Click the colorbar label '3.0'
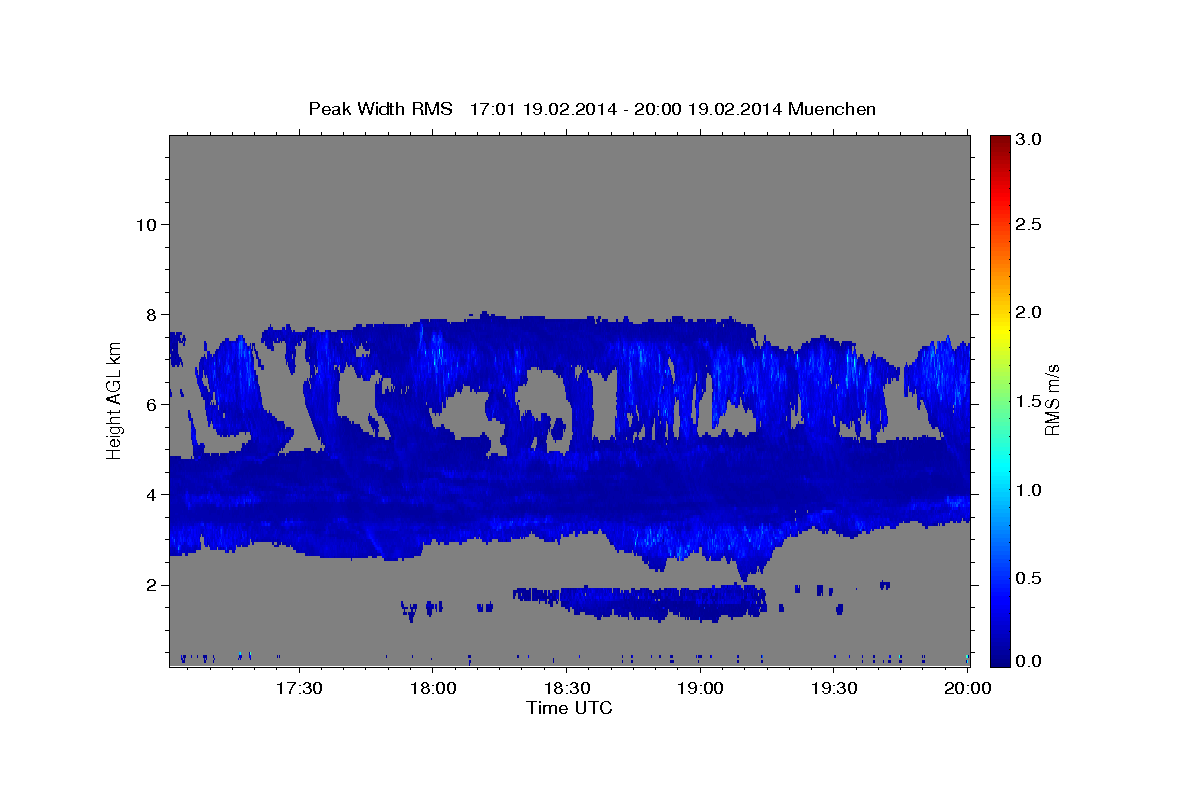The width and height of the screenshot is (1200, 800). [x=1030, y=139]
